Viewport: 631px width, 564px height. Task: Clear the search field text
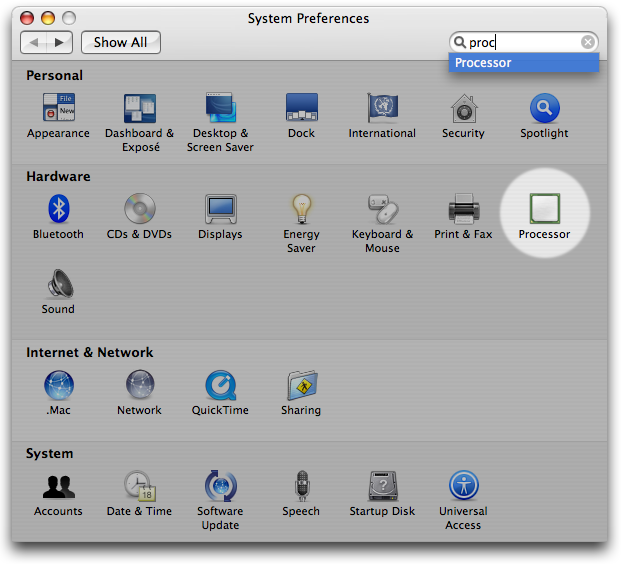(x=588, y=42)
